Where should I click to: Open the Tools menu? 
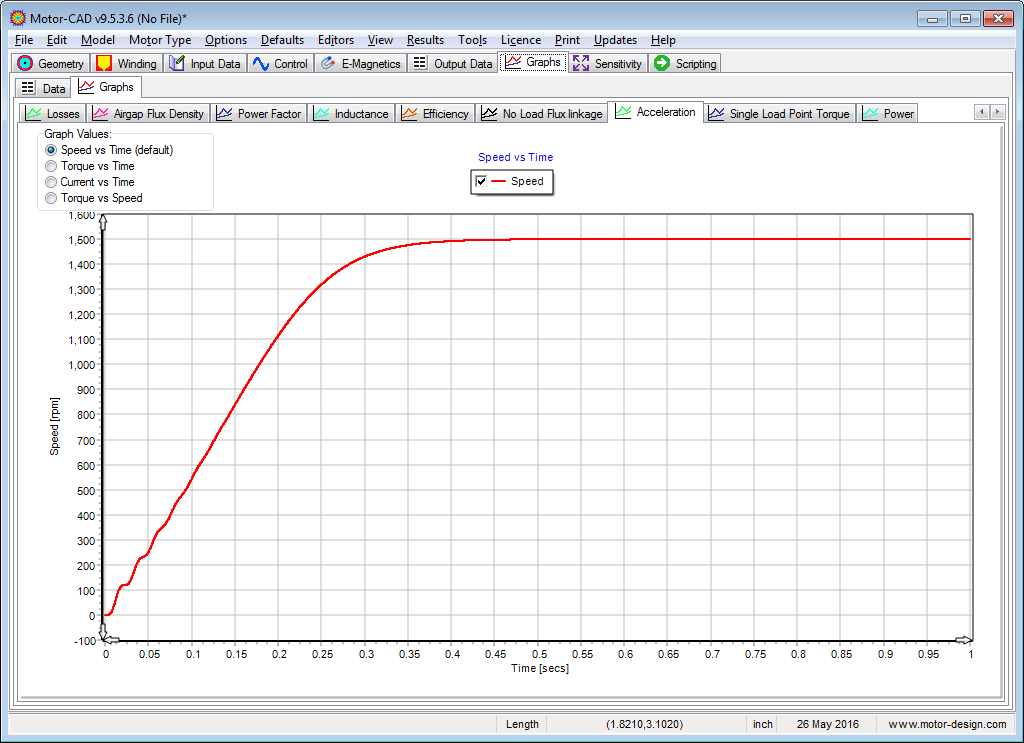[472, 40]
